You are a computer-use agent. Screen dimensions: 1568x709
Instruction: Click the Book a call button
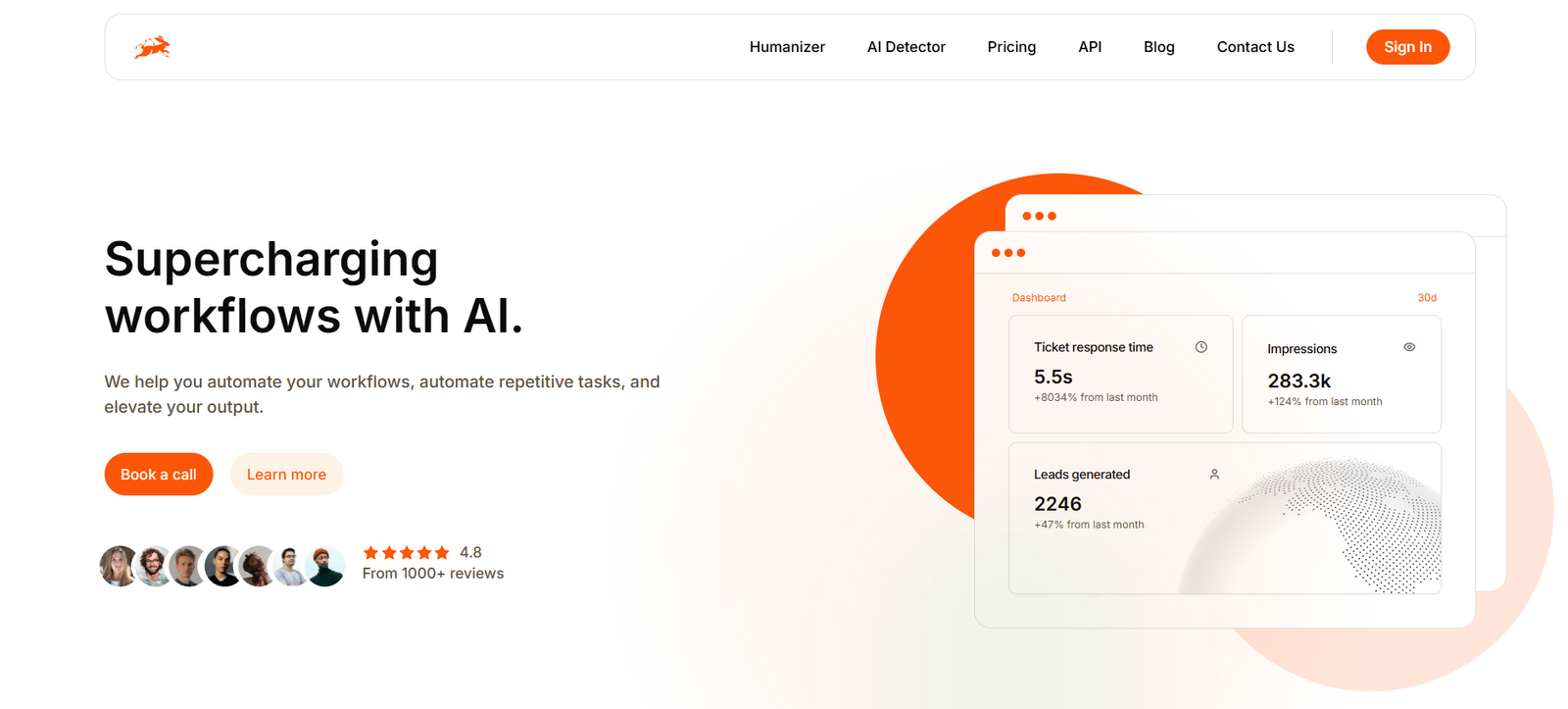[159, 475]
